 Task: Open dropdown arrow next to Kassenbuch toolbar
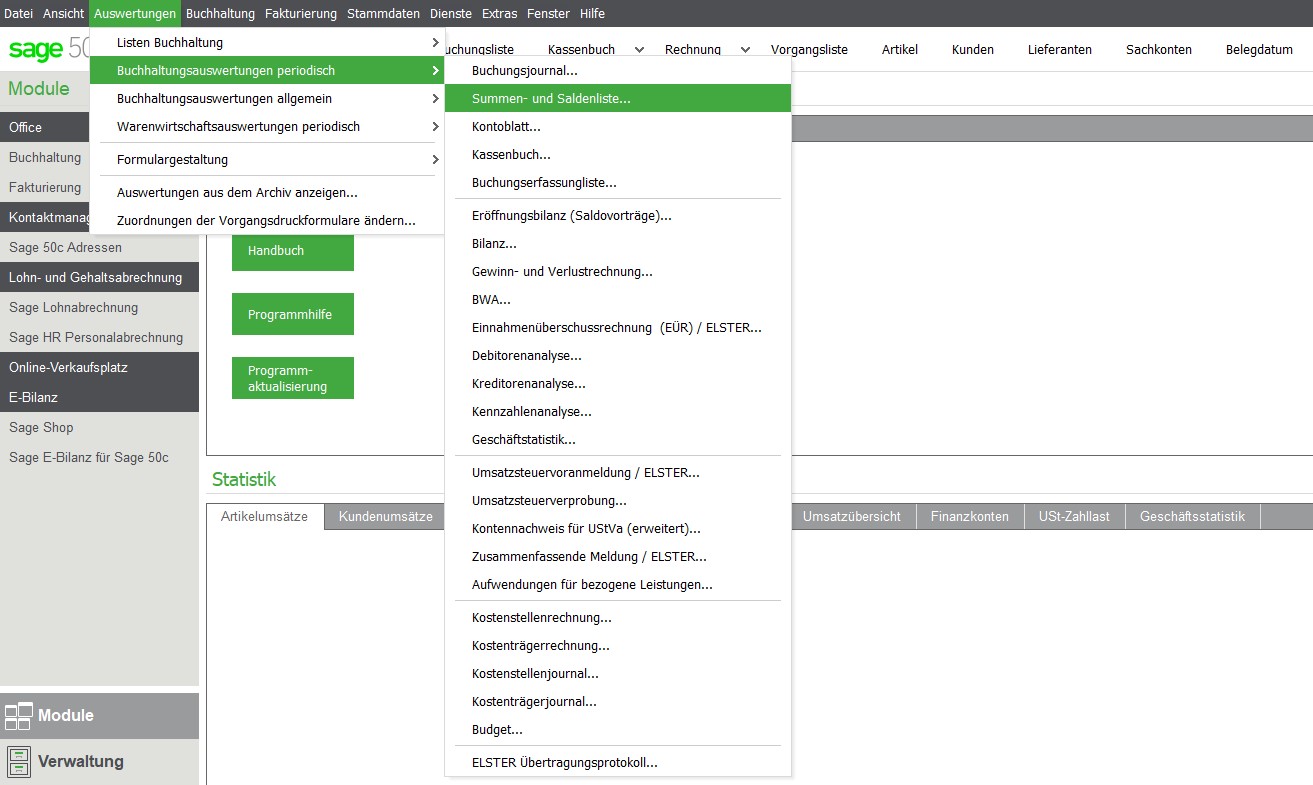(x=640, y=49)
